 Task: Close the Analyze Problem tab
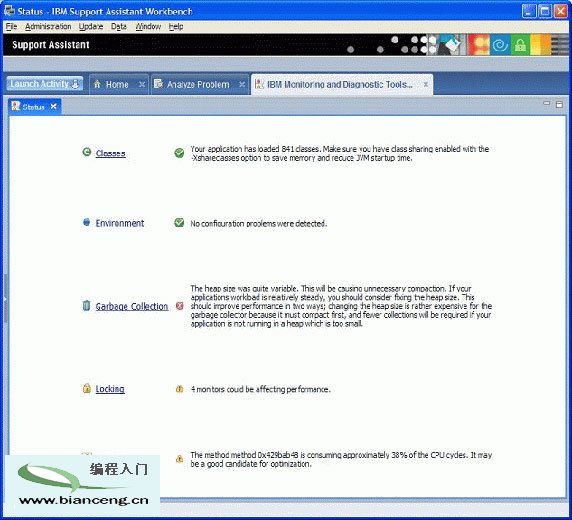(x=242, y=84)
